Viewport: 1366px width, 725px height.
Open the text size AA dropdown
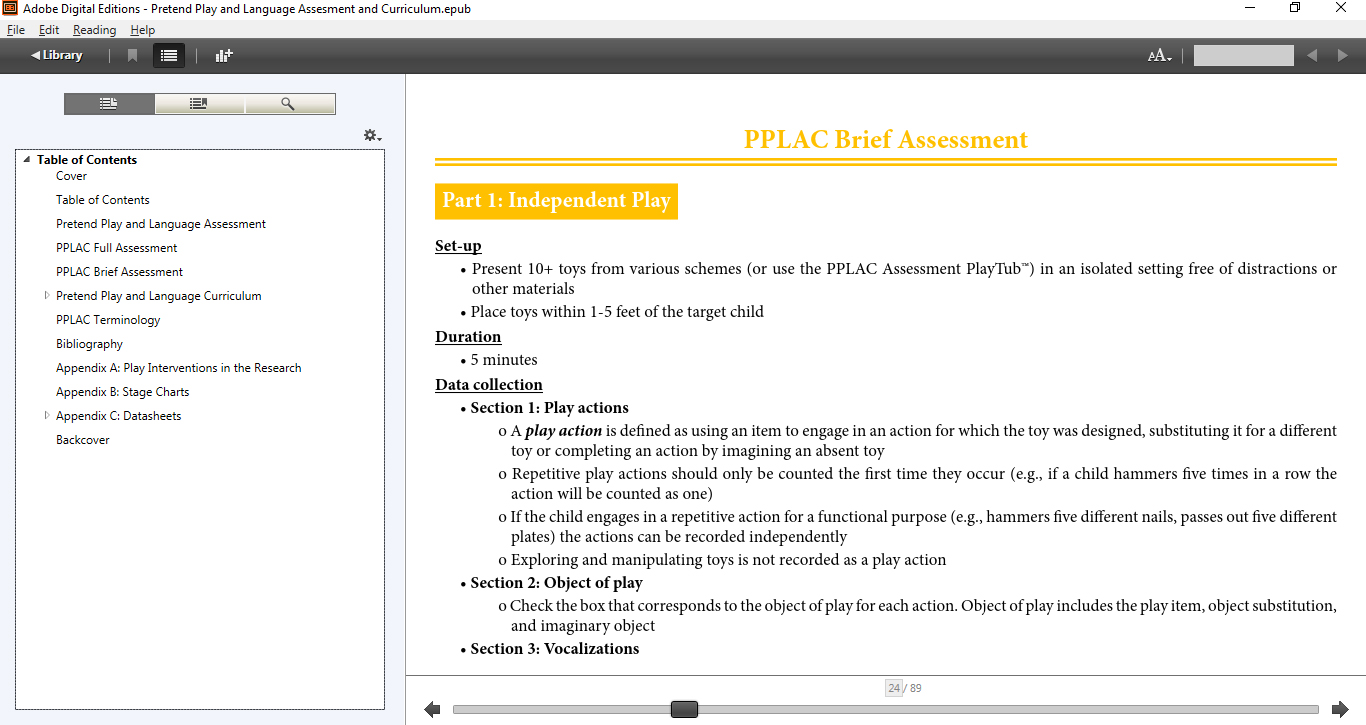pos(1160,56)
